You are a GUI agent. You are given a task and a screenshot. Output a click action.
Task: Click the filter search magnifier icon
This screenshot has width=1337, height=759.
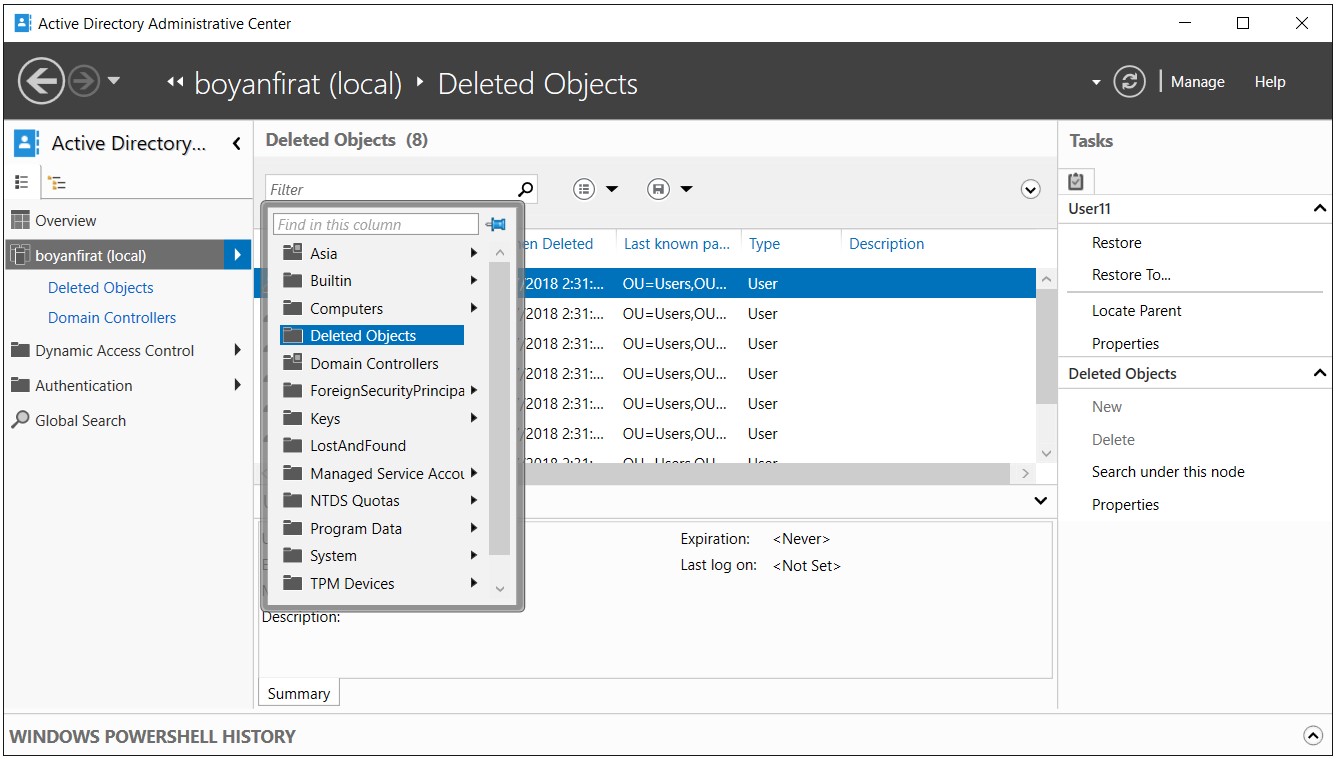pos(526,189)
